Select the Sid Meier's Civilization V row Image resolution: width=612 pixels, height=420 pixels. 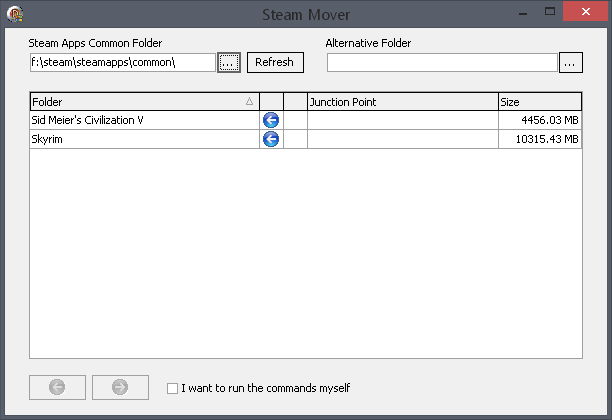click(x=306, y=120)
